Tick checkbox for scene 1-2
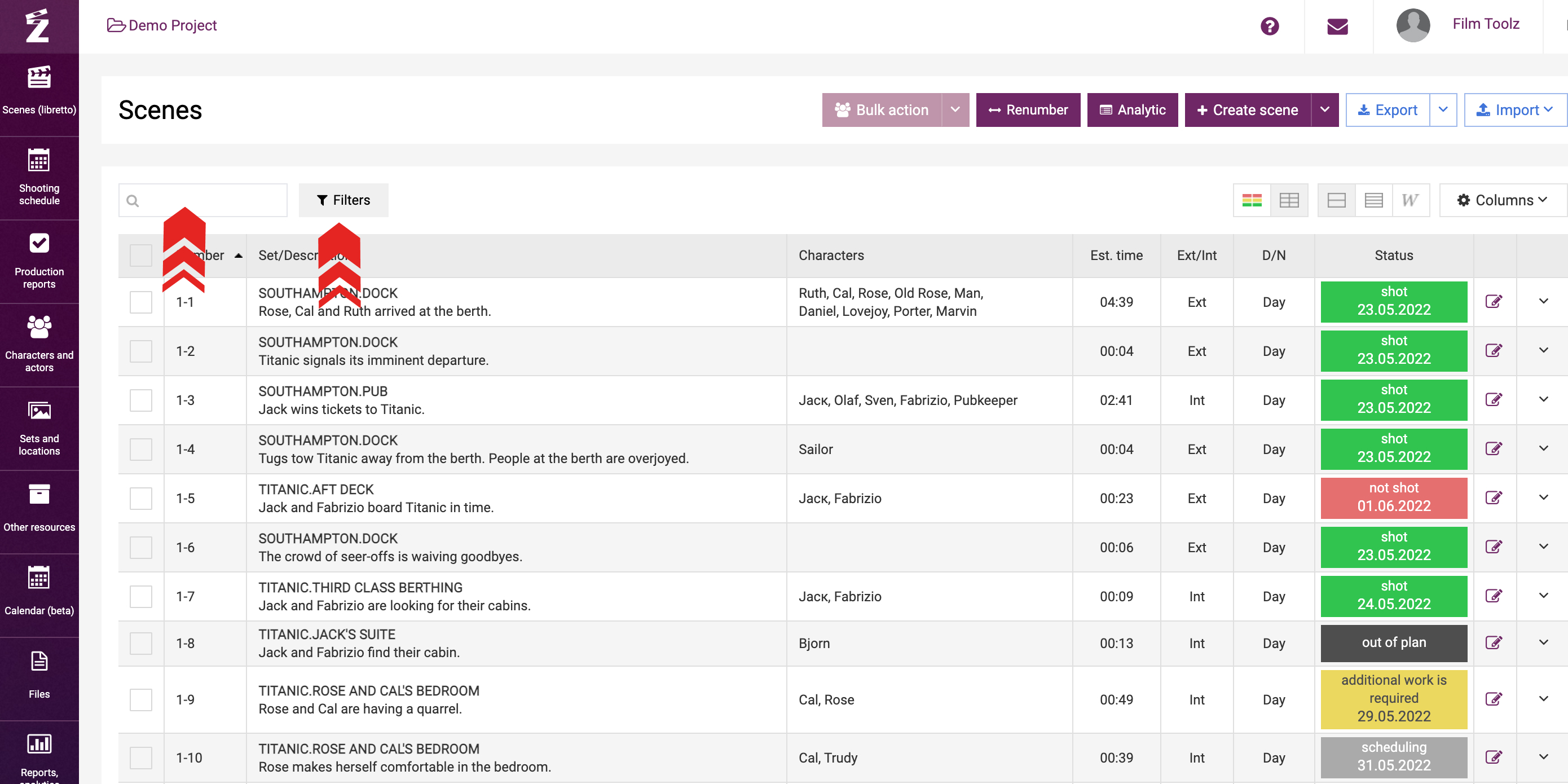The width and height of the screenshot is (1568, 784). coord(140,351)
